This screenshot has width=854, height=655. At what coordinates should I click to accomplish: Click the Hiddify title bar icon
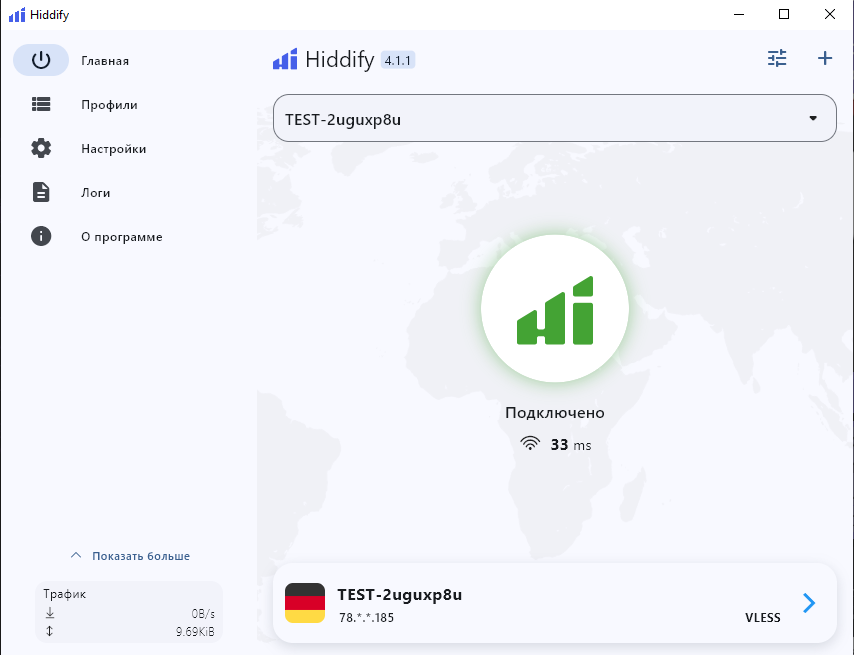click(17, 15)
